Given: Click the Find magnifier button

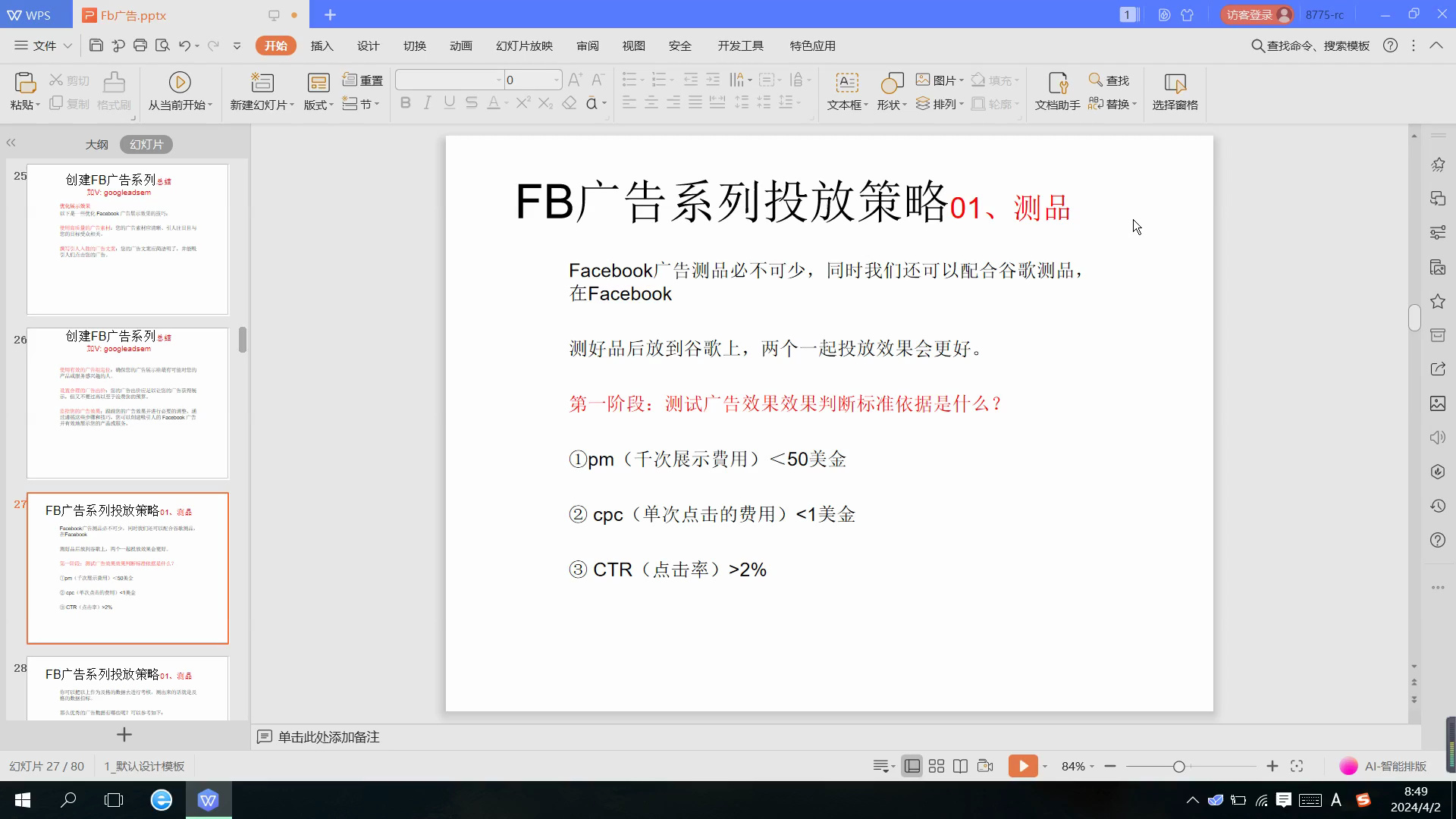Looking at the screenshot, I should pos(1109,80).
